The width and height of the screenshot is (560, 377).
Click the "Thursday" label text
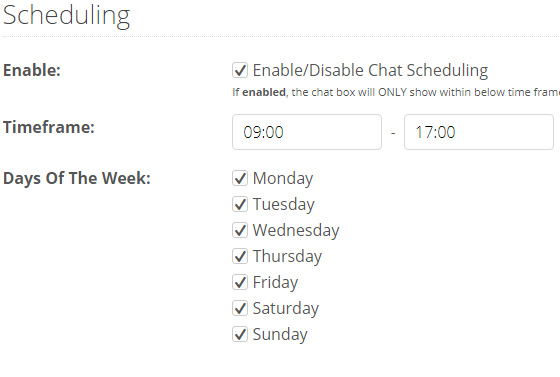point(287,257)
